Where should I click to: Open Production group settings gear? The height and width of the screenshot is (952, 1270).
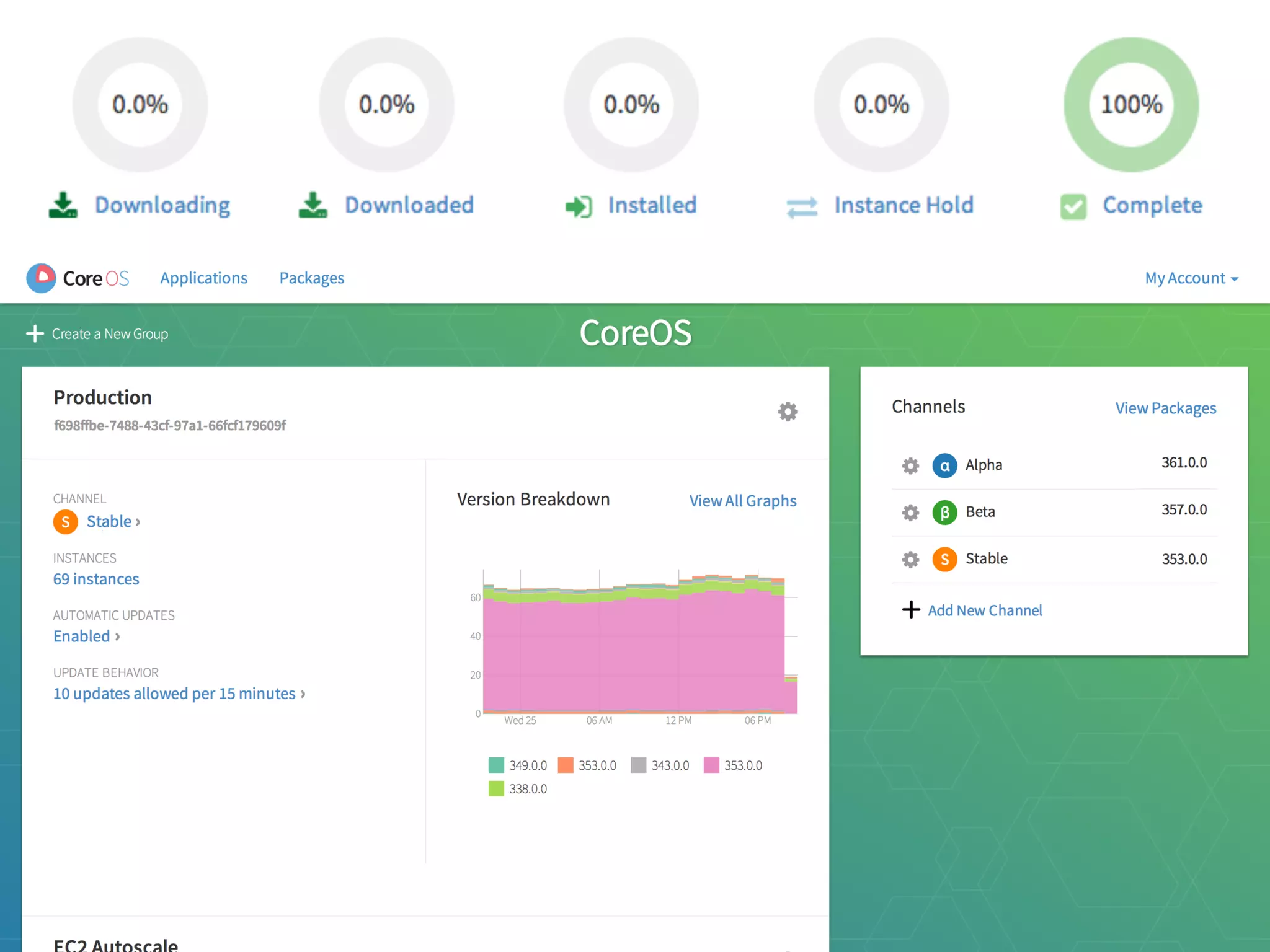pos(788,412)
